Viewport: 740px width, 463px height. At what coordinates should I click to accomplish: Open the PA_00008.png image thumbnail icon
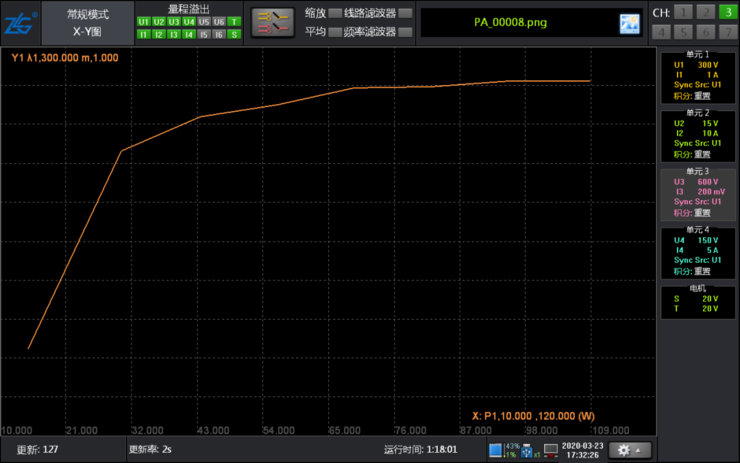tap(630, 24)
